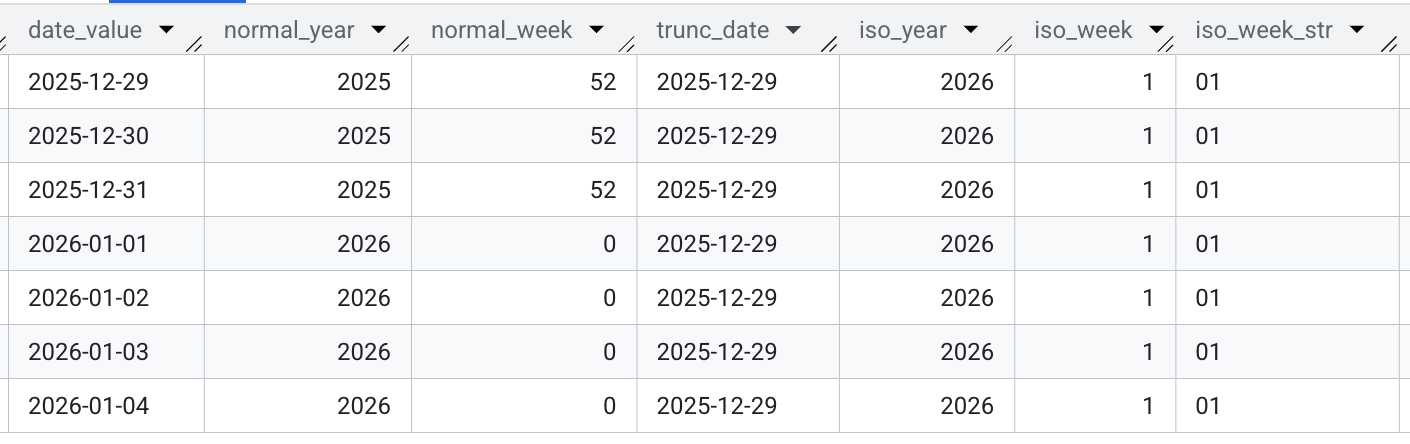Open the iso_year column dropdown arrow
1410x444 pixels.
point(970,31)
